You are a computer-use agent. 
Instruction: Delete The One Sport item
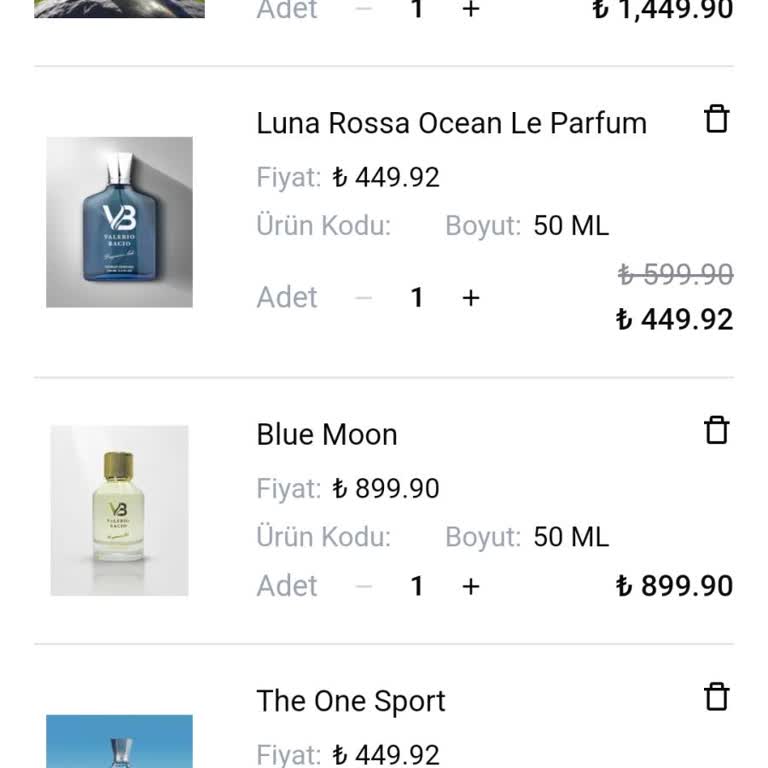[x=717, y=697]
